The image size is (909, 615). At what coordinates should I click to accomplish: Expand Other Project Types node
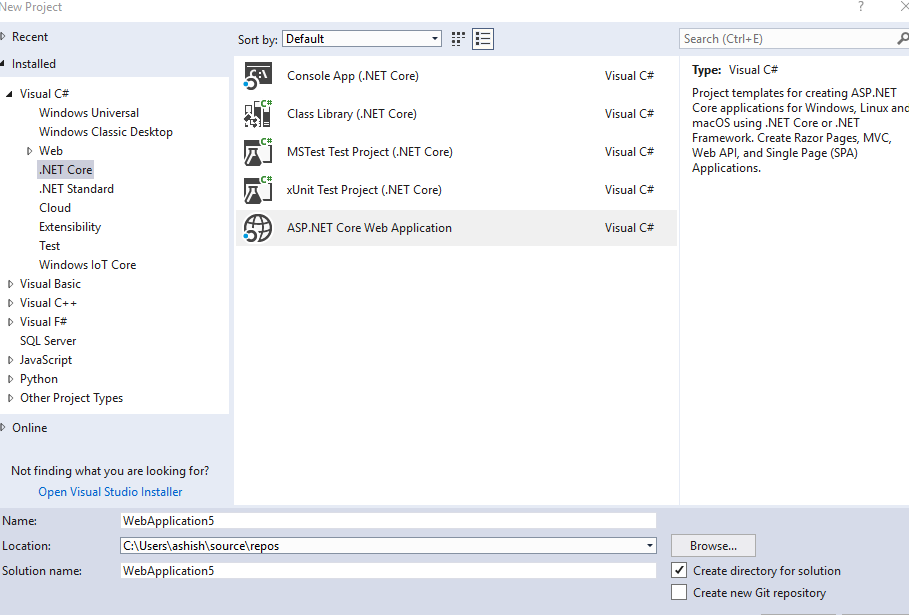[10, 398]
